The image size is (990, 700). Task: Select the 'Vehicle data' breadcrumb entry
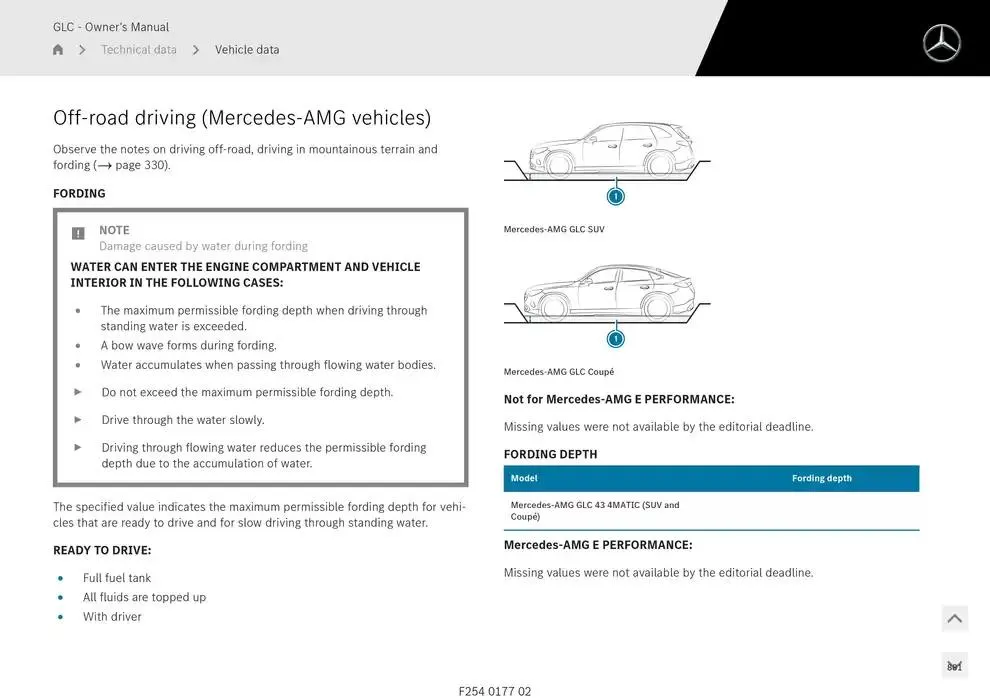click(x=247, y=49)
